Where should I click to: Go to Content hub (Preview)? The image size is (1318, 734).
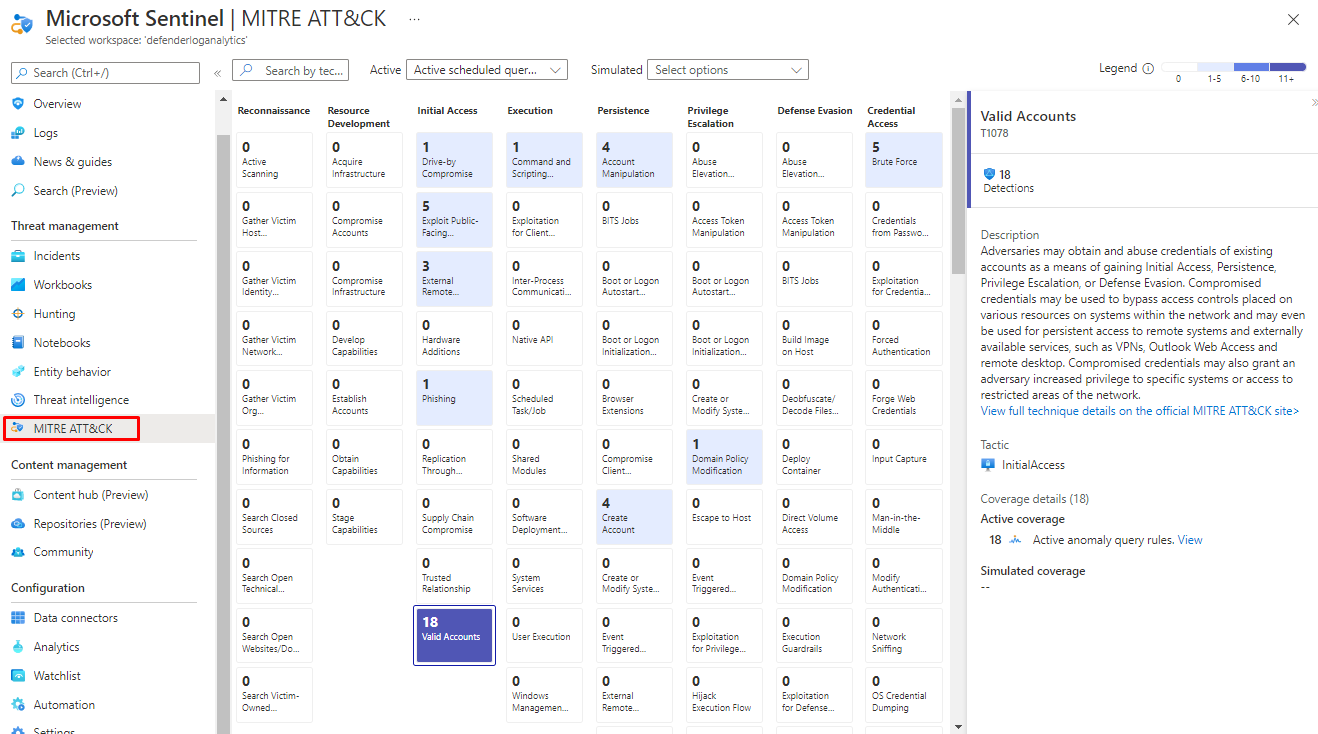(x=90, y=495)
